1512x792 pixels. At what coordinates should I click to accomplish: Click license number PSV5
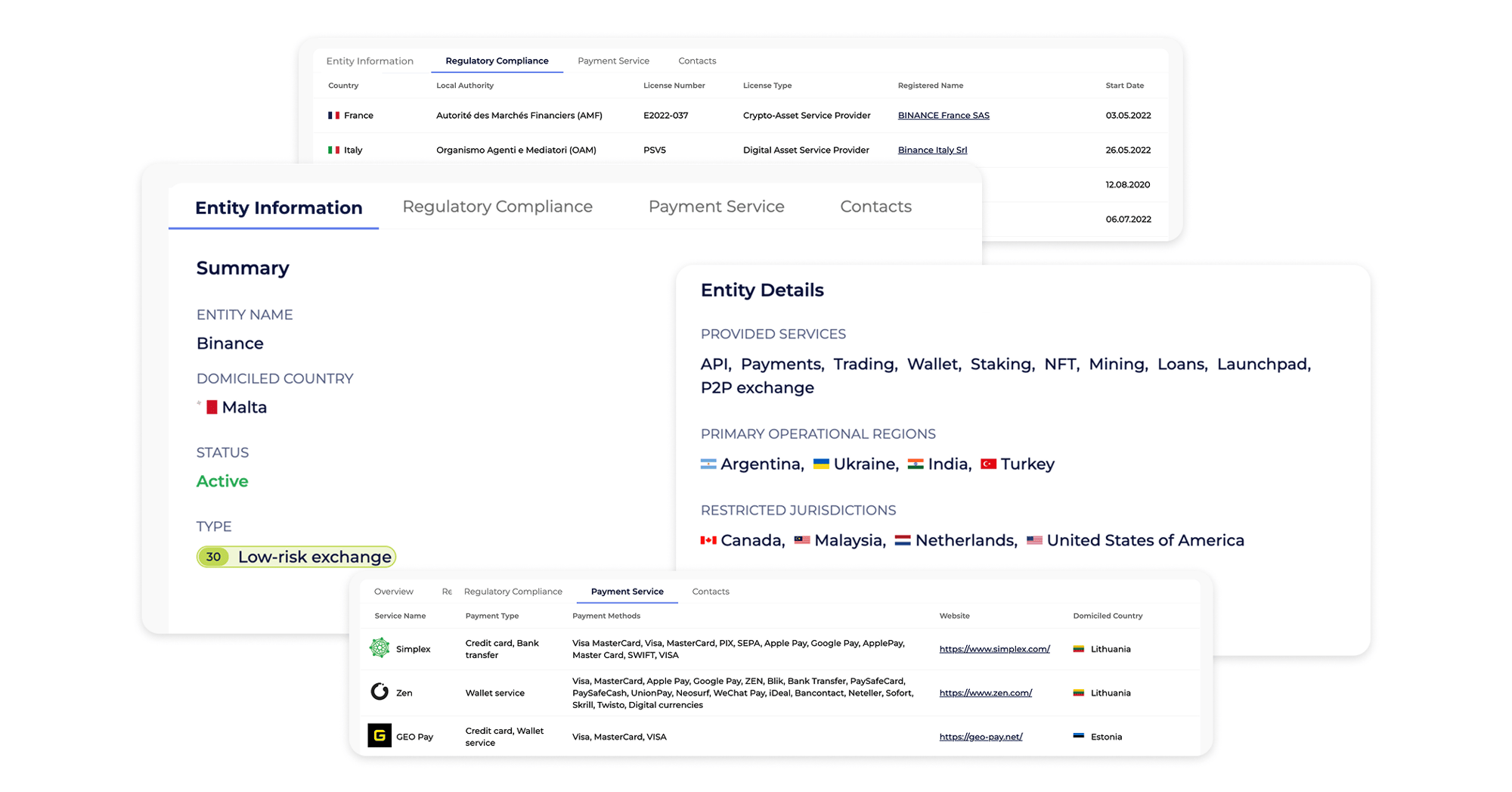655,150
